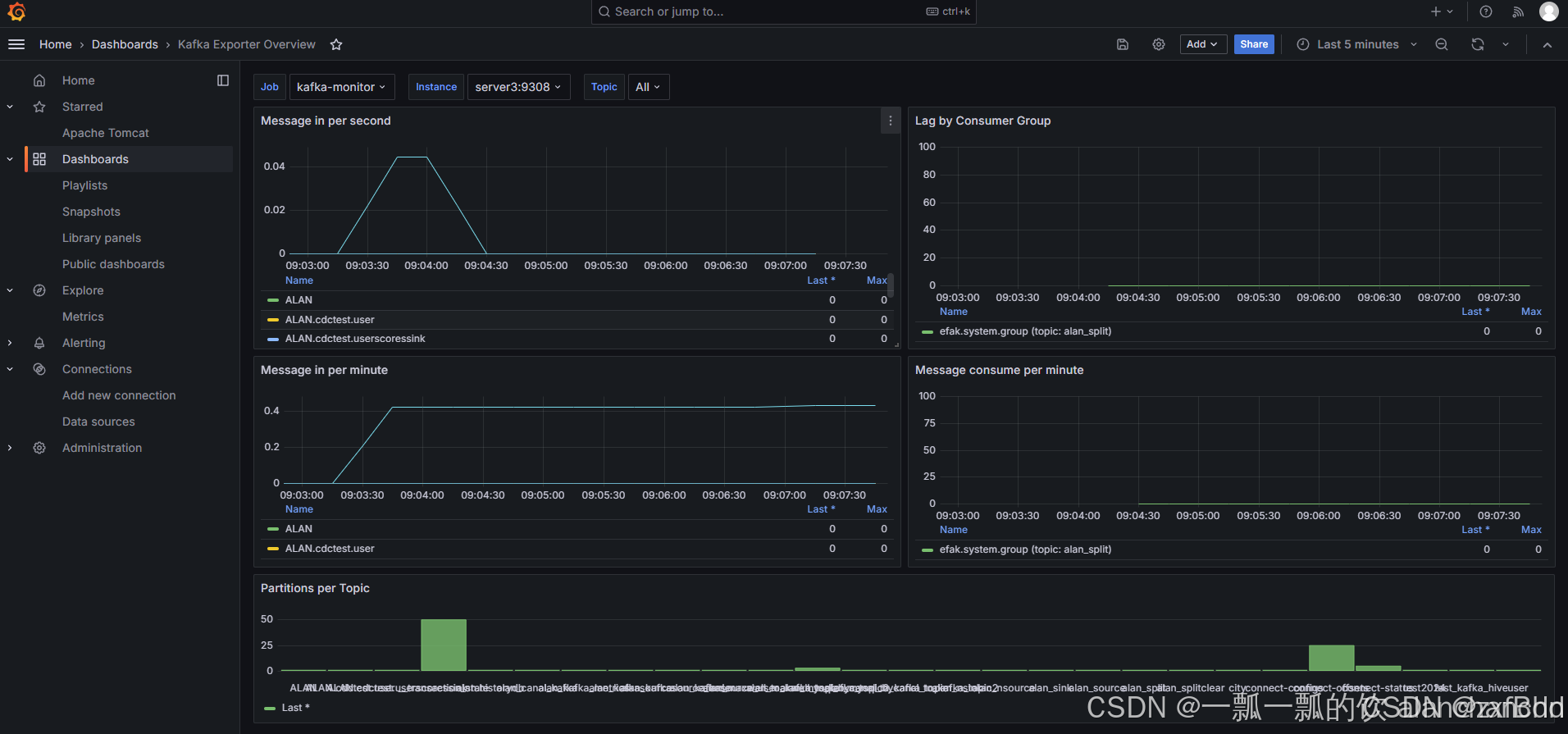Click the Grafana logo icon
Screen dimensions: 1568x734
point(16,11)
